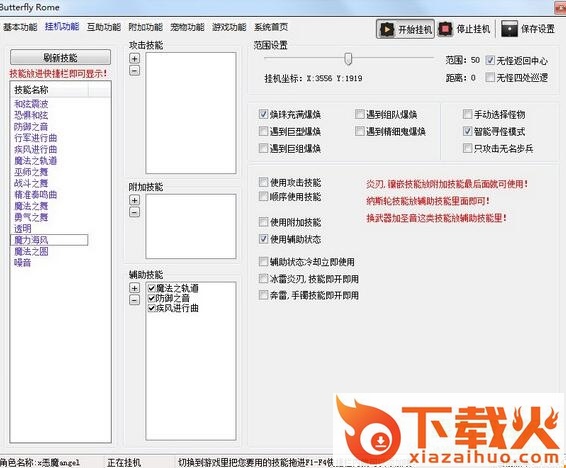566x468 pixels.
Task: Click the 正在挂机 status bar entry
Action: (x=124, y=462)
